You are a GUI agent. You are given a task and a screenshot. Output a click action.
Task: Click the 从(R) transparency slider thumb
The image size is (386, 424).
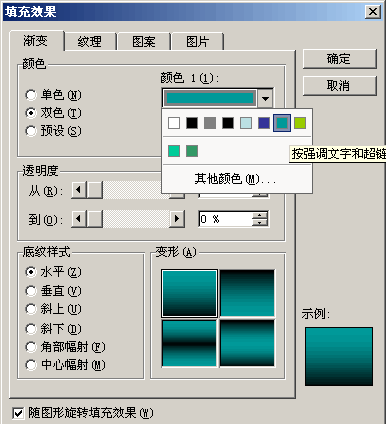click(95, 190)
